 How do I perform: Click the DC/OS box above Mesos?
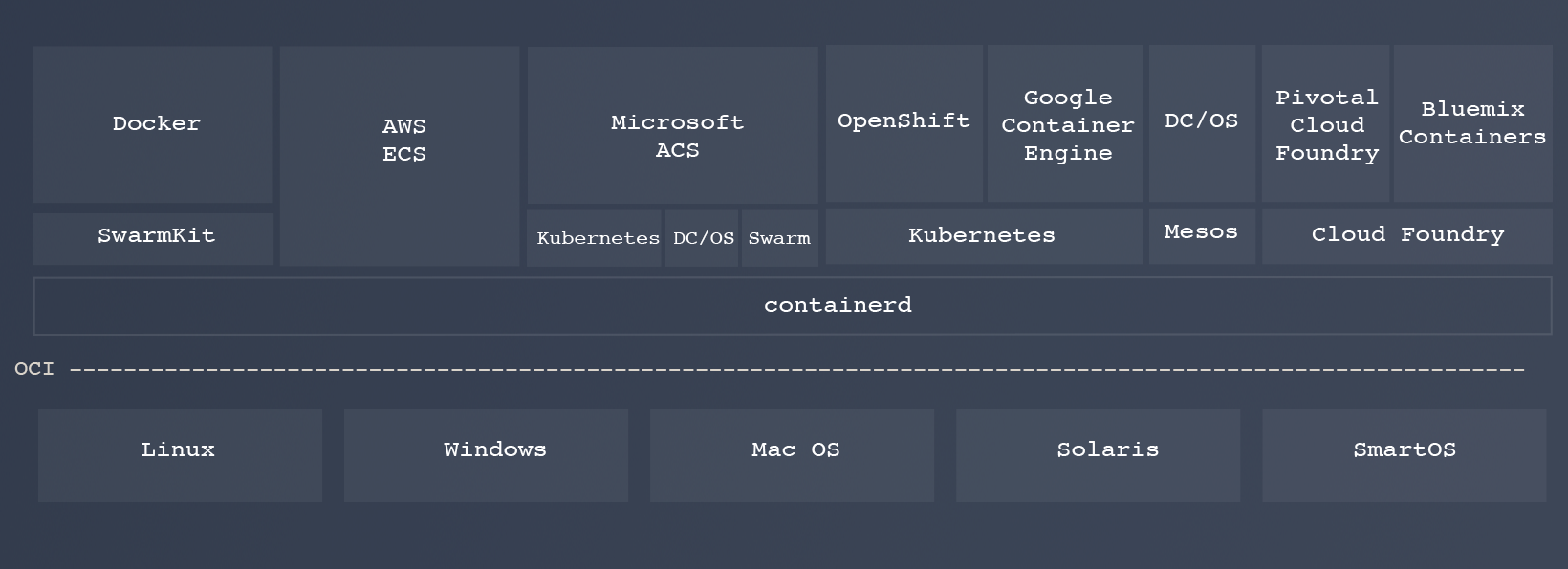(1202, 122)
